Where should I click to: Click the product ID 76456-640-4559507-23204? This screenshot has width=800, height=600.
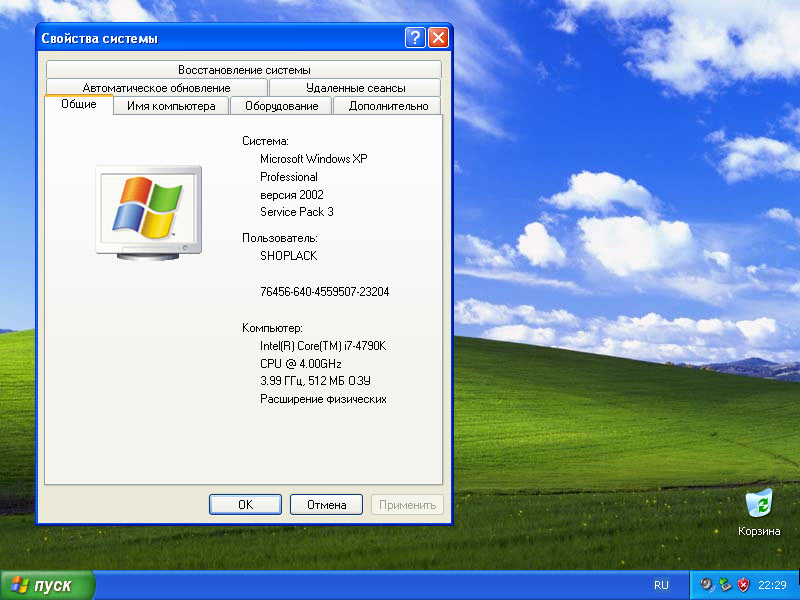324,291
